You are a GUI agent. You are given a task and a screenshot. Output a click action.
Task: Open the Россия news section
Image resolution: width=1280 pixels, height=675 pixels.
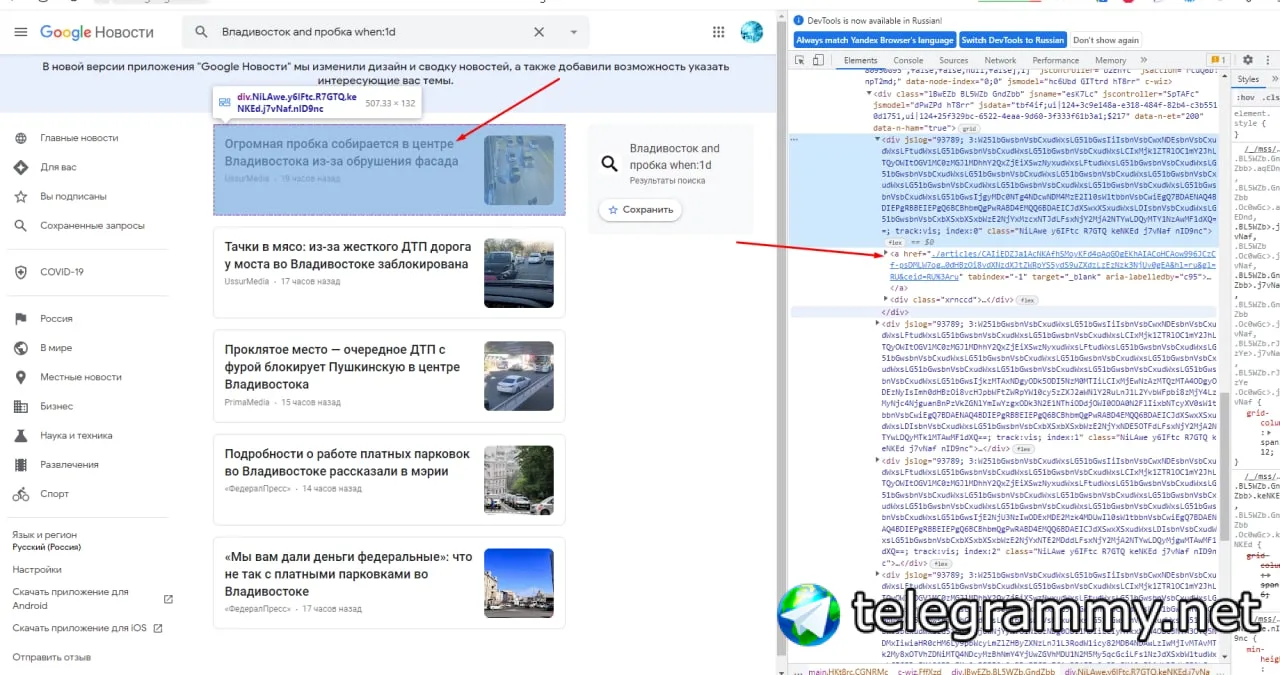click(x=56, y=319)
